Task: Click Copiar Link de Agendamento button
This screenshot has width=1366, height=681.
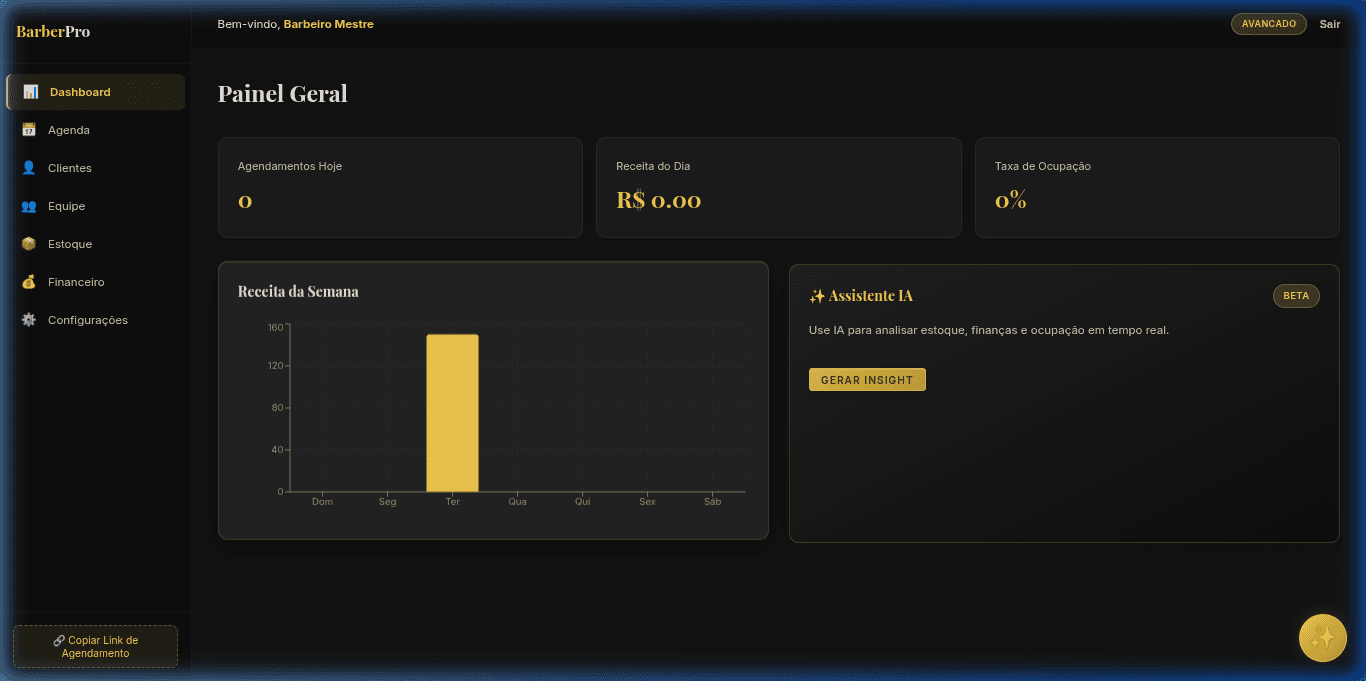Action: [x=95, y=647]
